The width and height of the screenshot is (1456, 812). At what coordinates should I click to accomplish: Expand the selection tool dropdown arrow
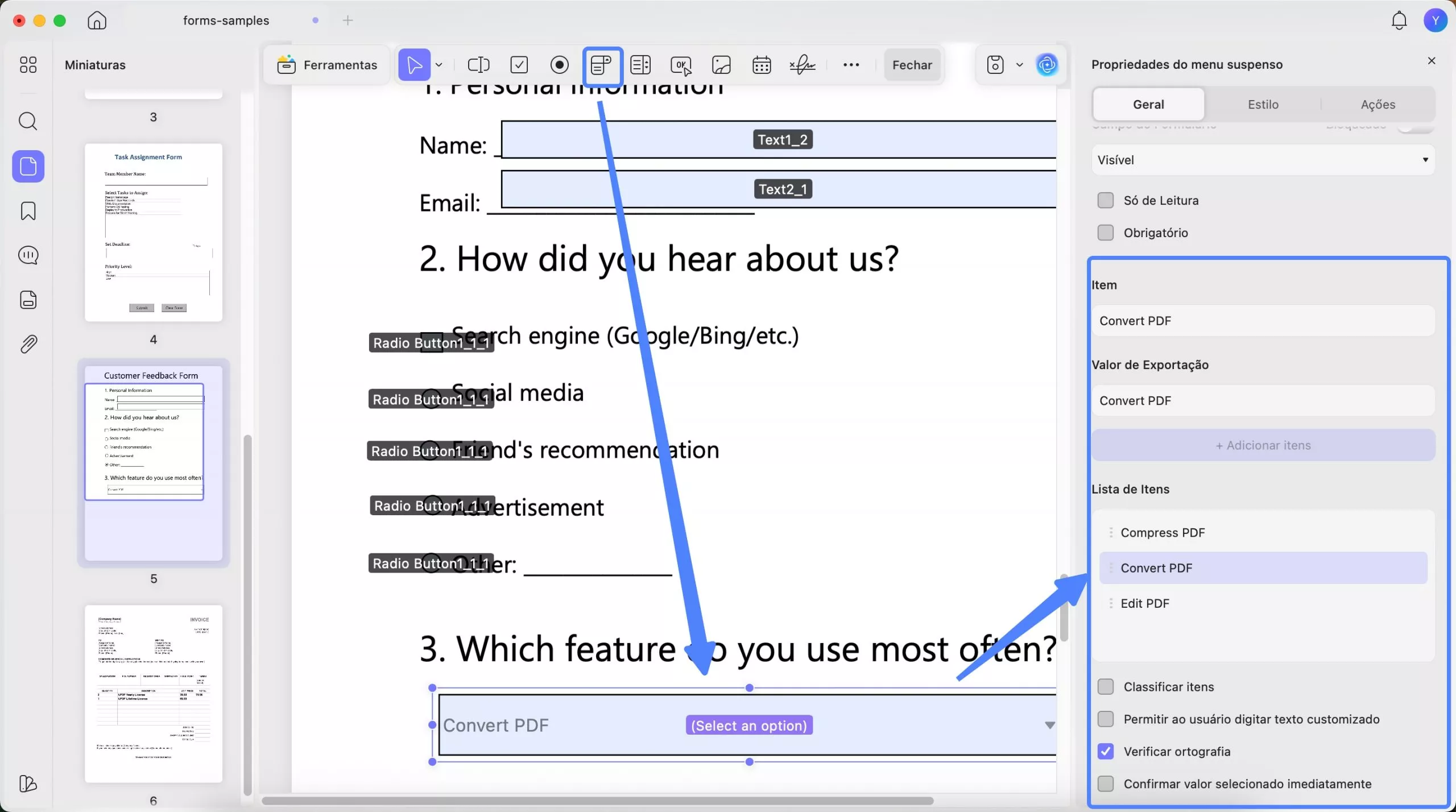tap(439, 65)
